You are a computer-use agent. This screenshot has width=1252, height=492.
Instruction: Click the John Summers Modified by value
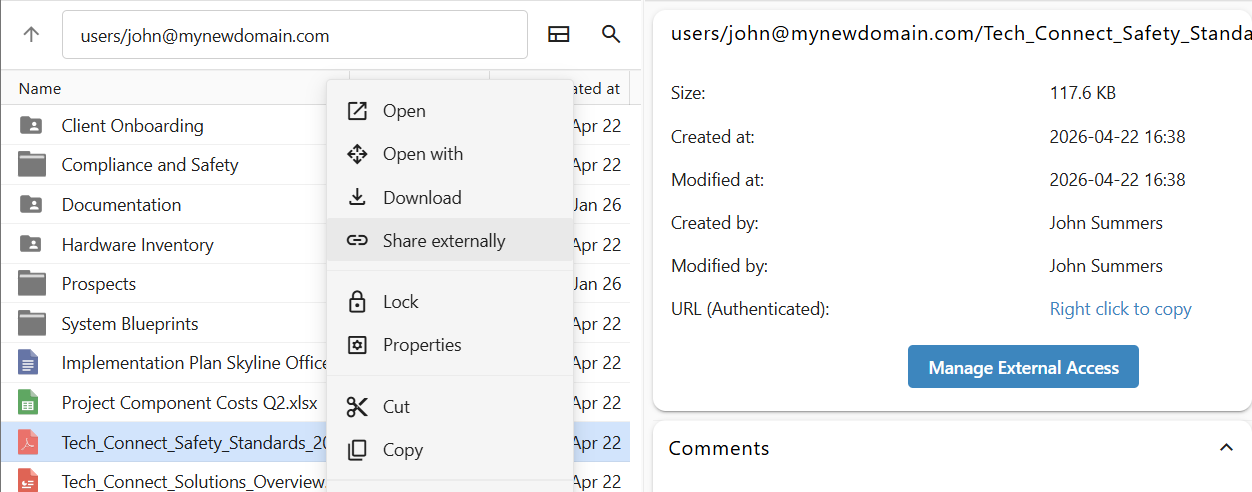(1106, 266)
